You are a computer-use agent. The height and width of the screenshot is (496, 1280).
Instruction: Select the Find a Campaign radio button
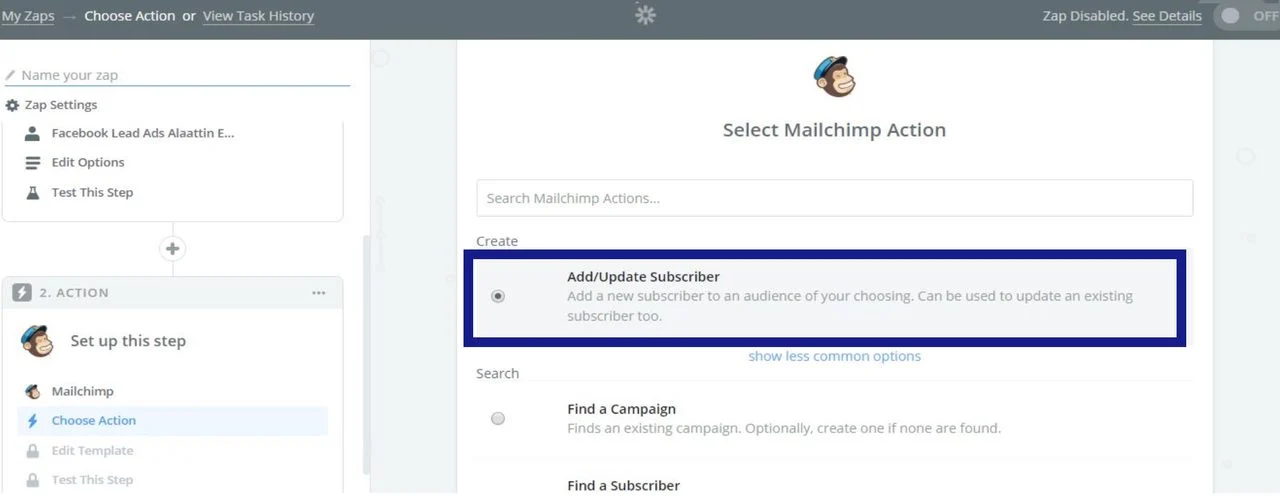click(498, 419)
